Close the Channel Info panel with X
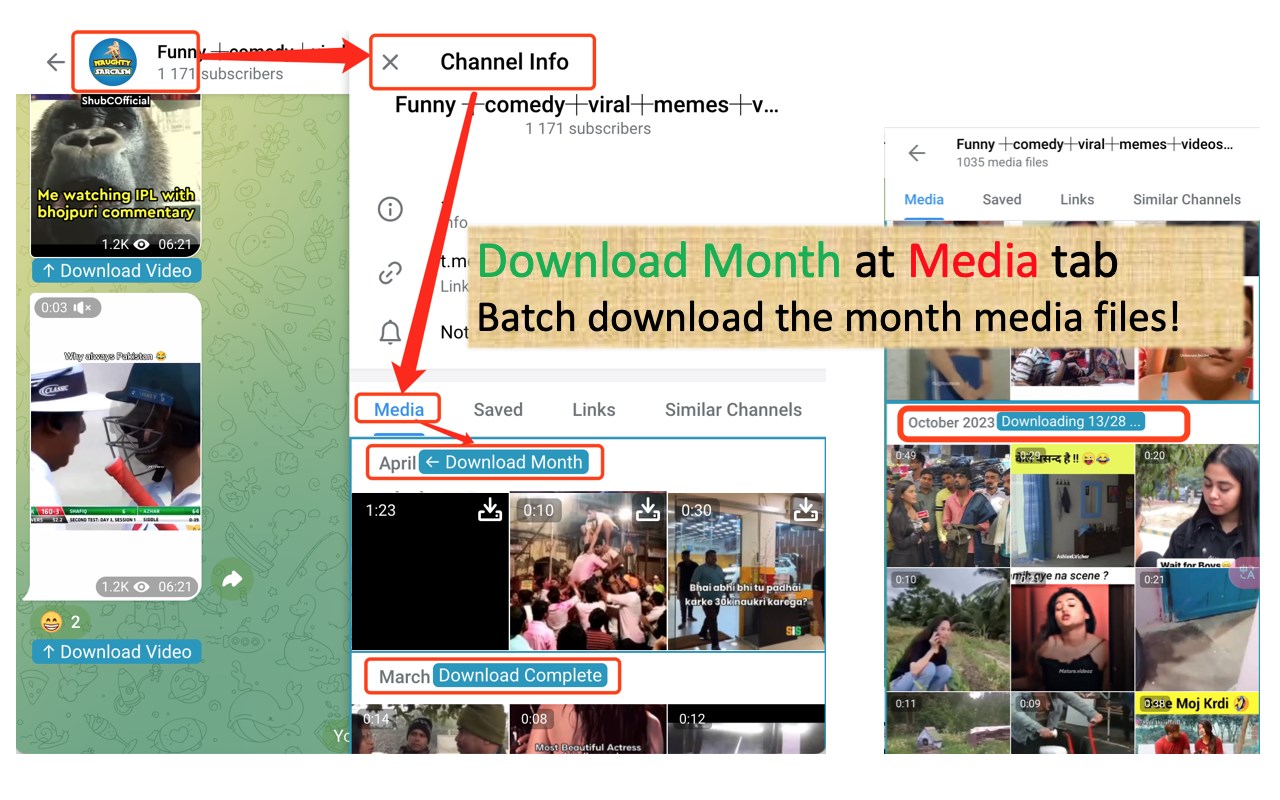This screenshot has width=1280, height=800. pos(390,62)
